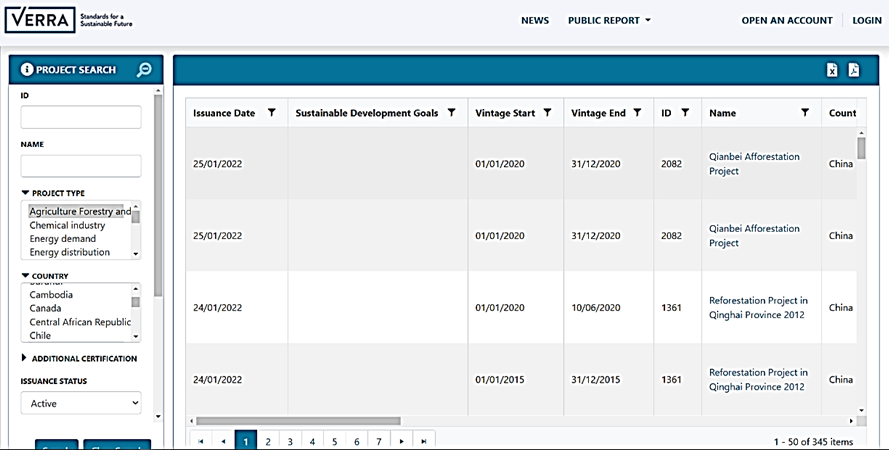Click the project search magnifier icon

(144, 70)
